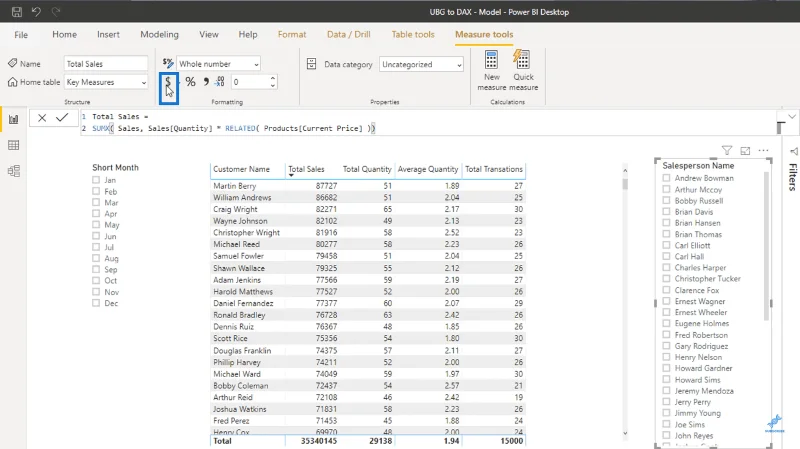Apply currency dollar format button
This screenshot has height=449, width=800.
168,82
